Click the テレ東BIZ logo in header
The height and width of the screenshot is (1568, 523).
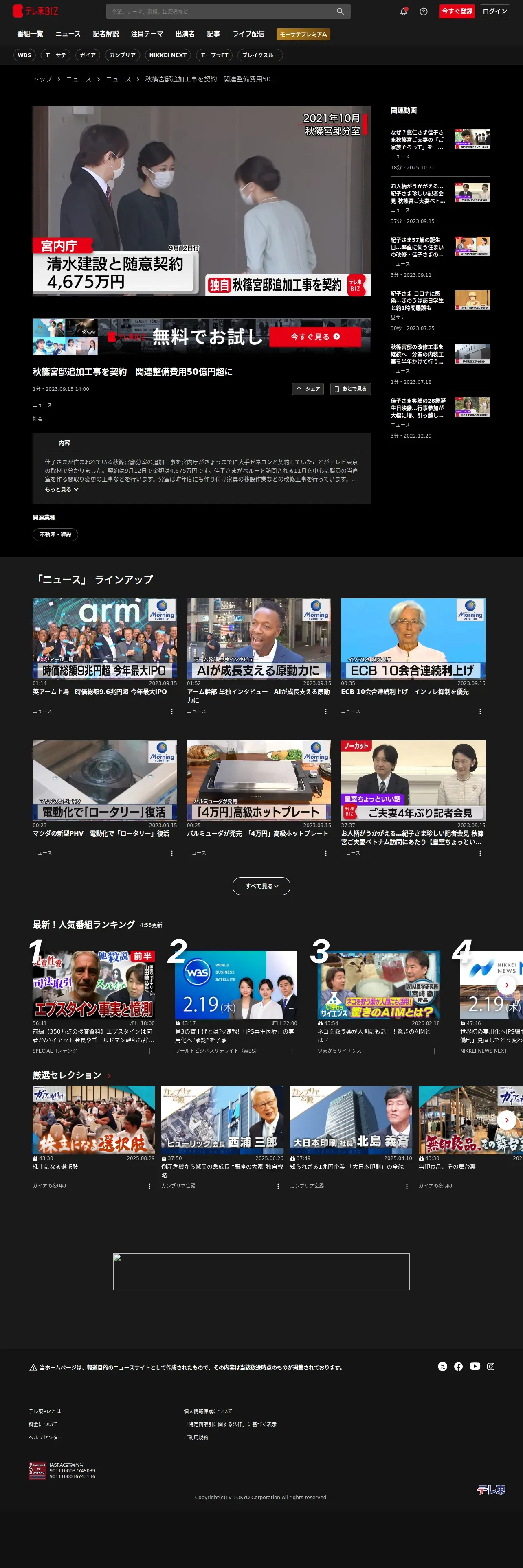(35, 11)
